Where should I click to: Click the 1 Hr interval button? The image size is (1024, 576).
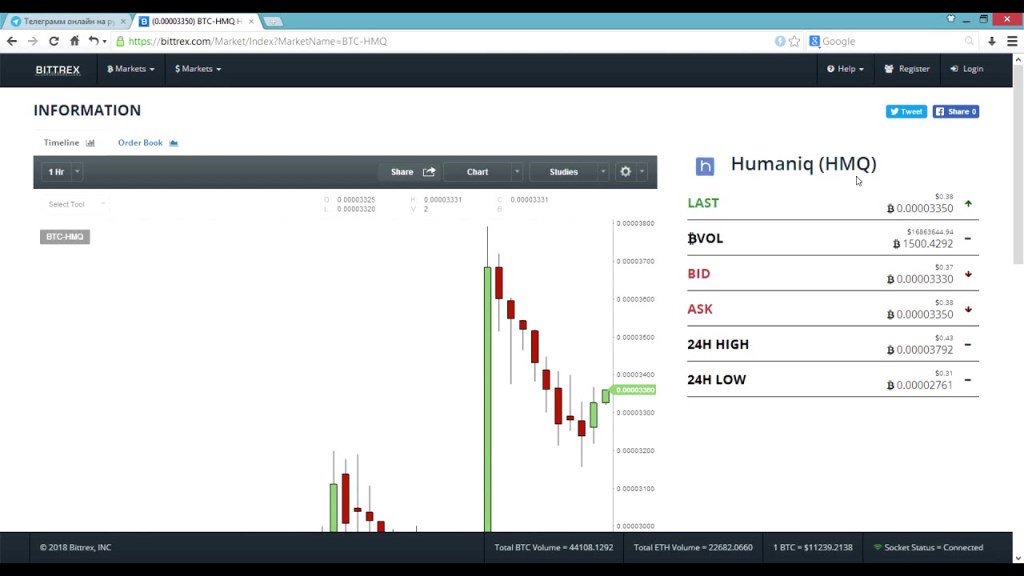click(x=56, y=172)
